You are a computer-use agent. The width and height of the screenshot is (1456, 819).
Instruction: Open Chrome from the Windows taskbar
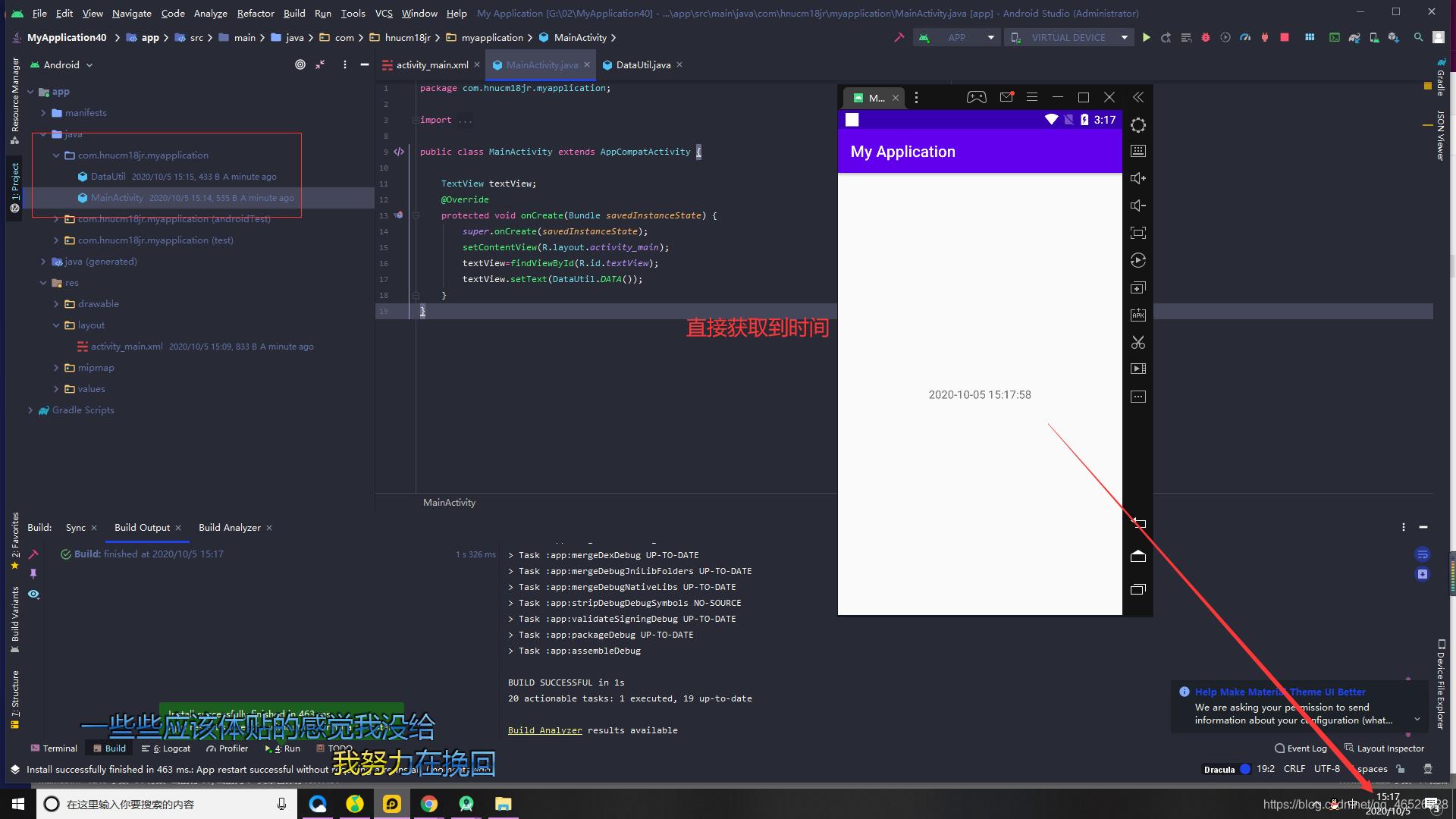coord(429,804)
